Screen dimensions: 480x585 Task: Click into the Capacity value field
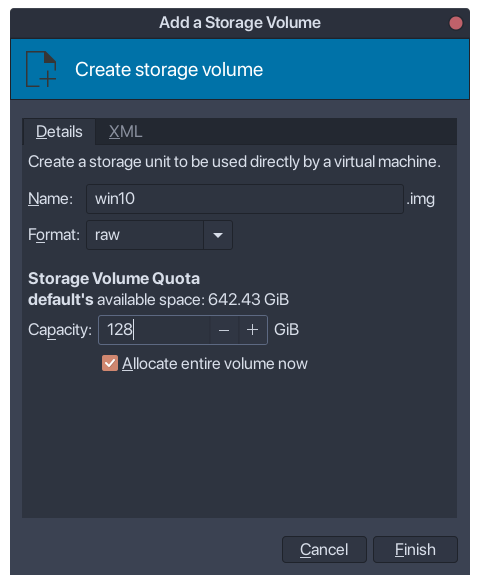155,330
